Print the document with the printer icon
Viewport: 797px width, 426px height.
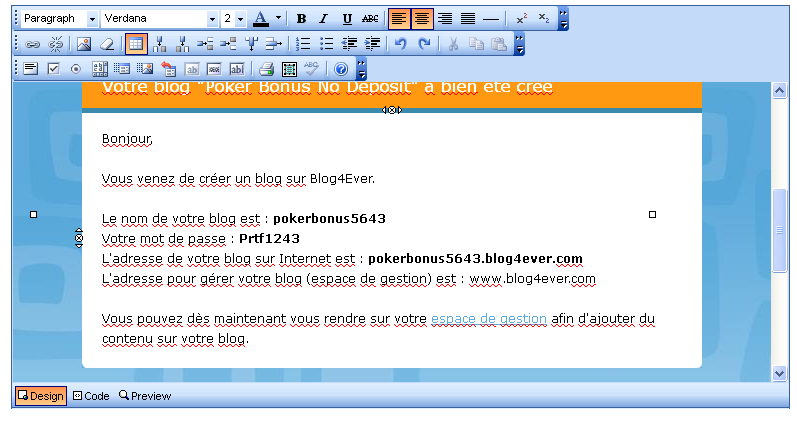(x=266, y=69)
